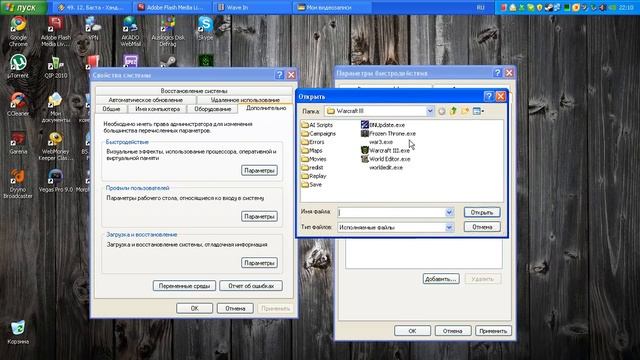Switch to Мои видеозаписи taskbar item

pyautogui.click(x=332, y=7)
